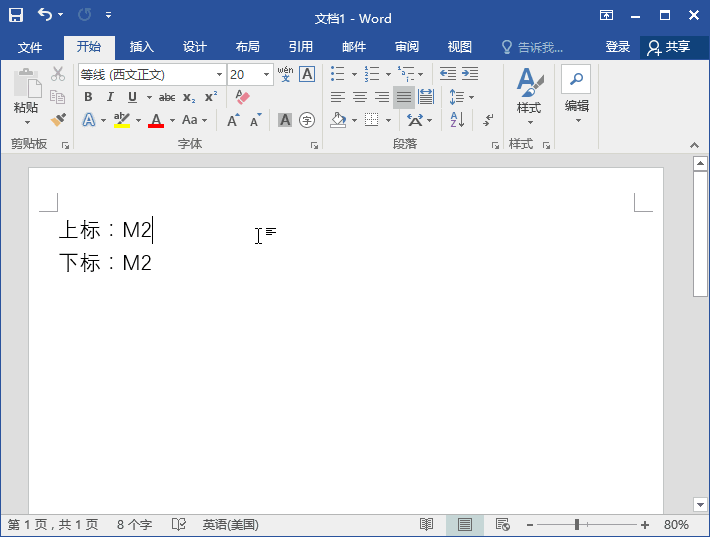Click the Clear Formatting eraser icon
Screen dimensions: 710x537
point(241,97)
